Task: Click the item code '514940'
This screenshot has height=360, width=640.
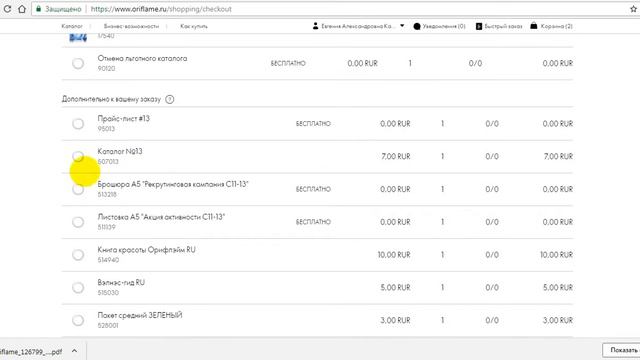Action: (x=108, y=260)
